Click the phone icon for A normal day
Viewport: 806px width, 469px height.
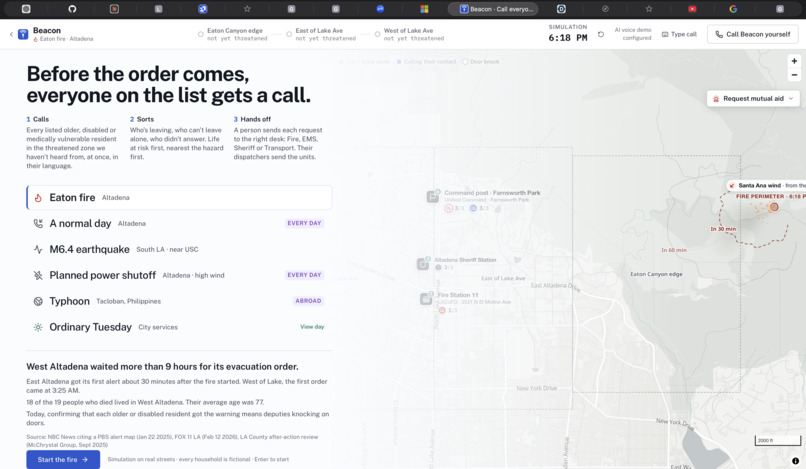[x=38, y=223]
